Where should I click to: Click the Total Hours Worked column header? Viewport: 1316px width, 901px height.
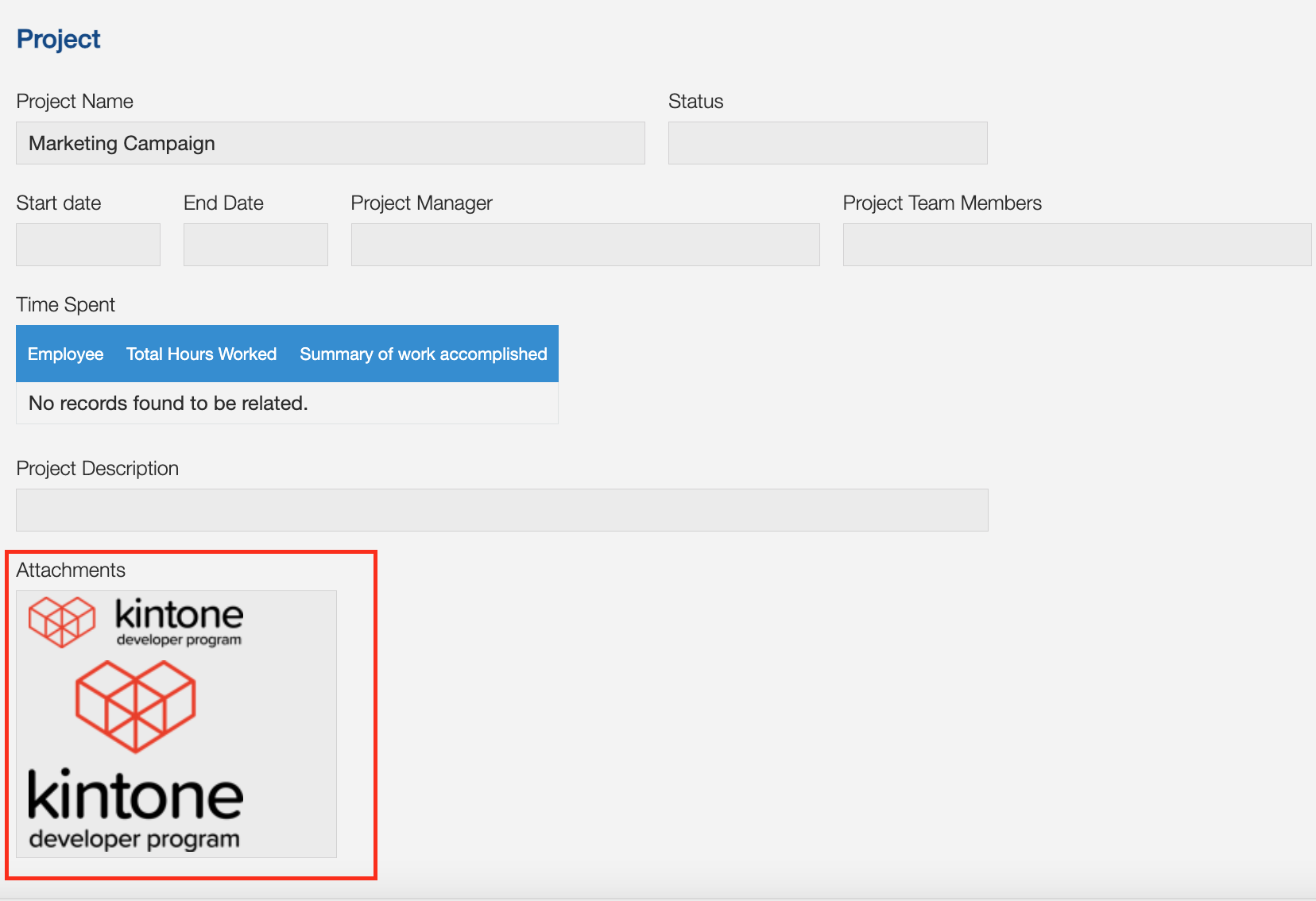click(x=201, y=354)
